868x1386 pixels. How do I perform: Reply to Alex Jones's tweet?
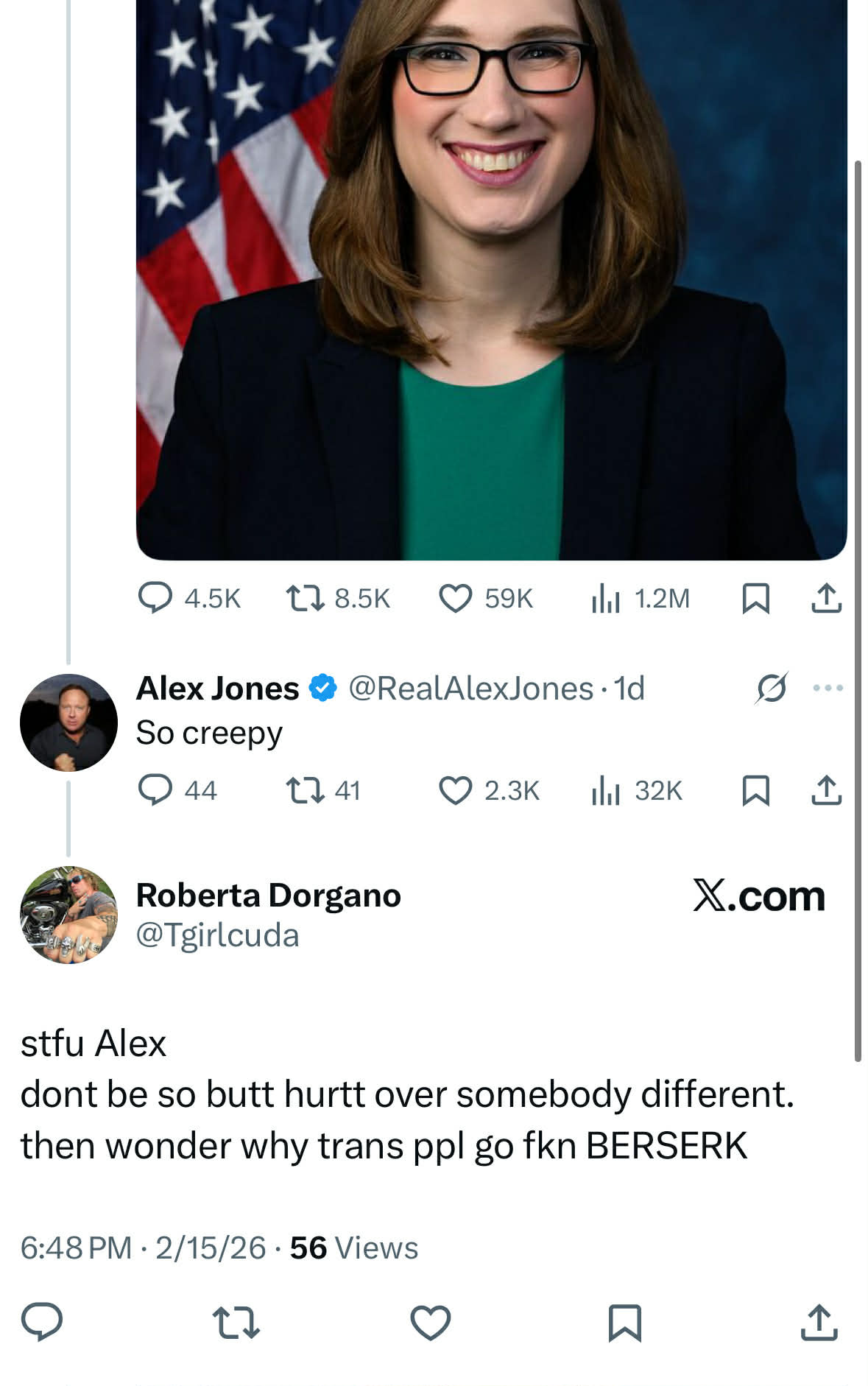[x=155, y=790]
